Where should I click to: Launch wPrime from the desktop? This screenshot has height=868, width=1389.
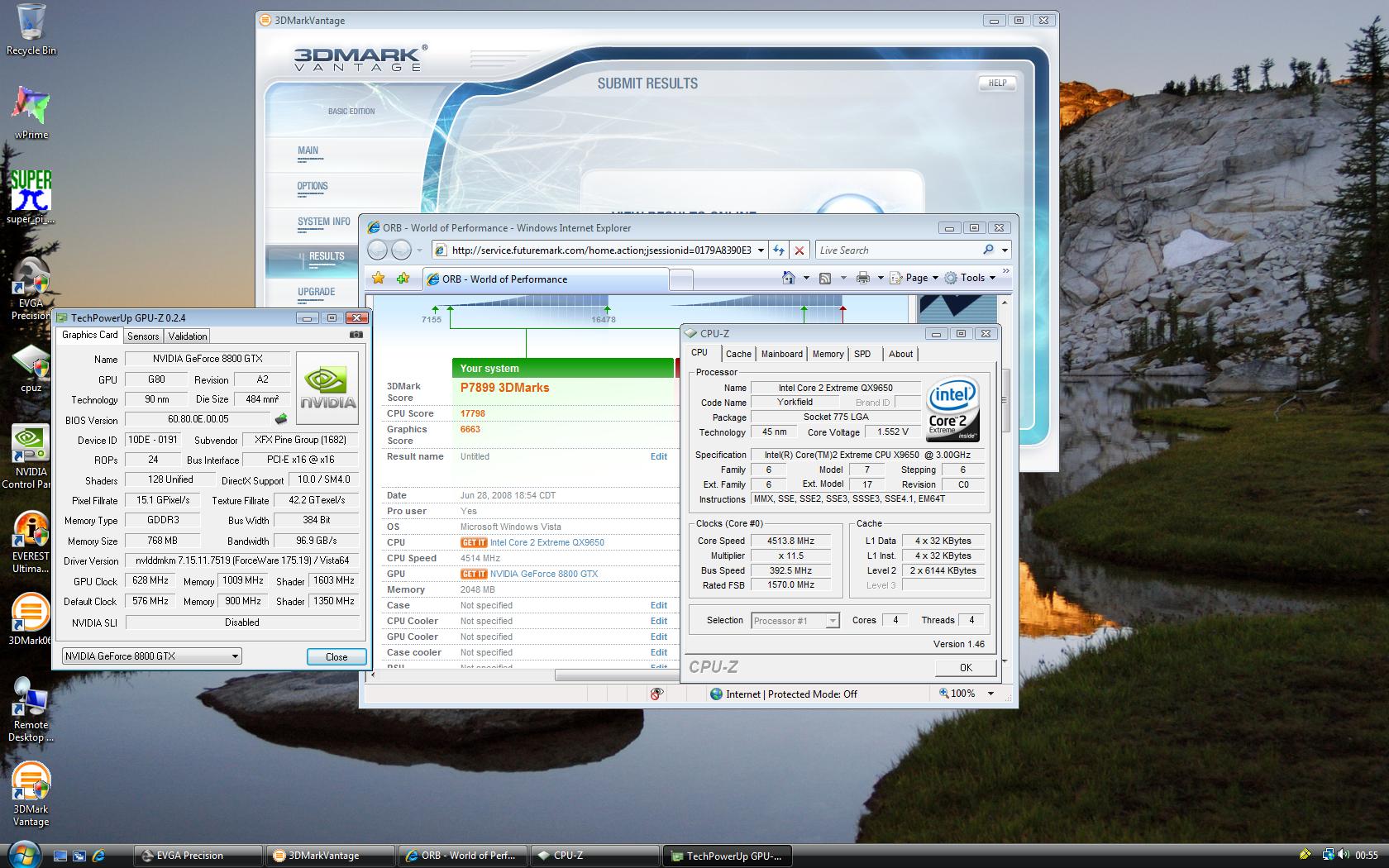click(31, 112)
